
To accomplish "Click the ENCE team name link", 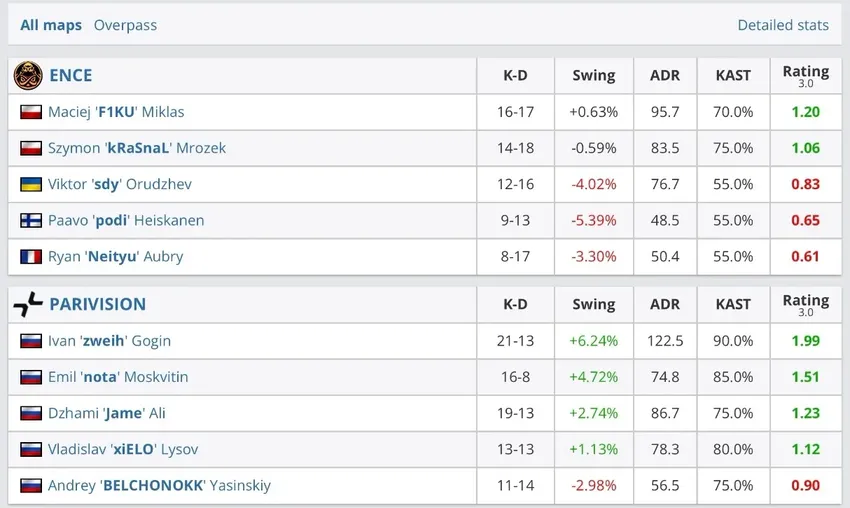I will click(x=70, y=75).
